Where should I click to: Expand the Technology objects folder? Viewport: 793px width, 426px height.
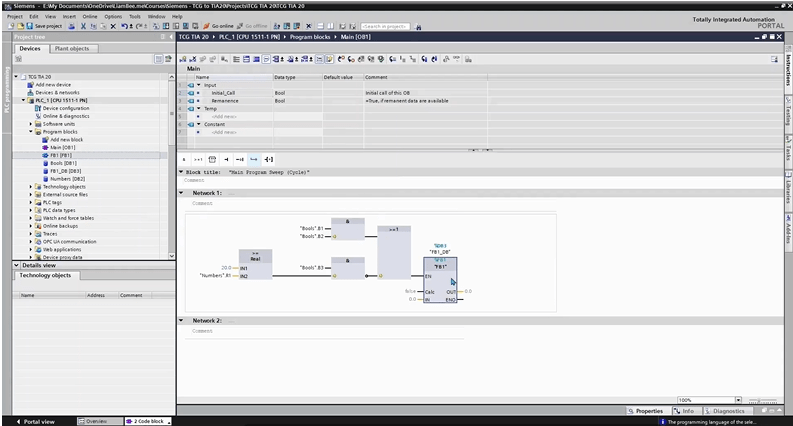[x=32, y=186]
